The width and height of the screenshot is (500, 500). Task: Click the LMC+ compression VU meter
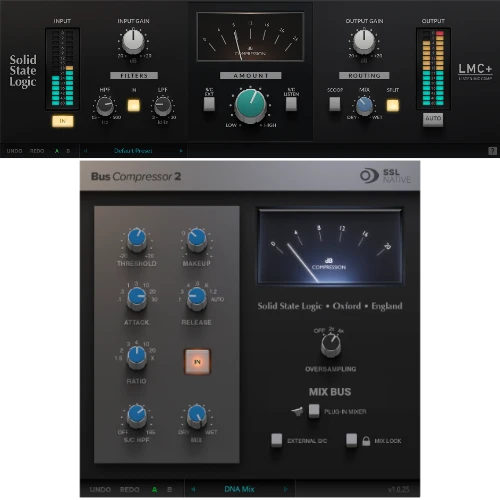click(250, 37)
